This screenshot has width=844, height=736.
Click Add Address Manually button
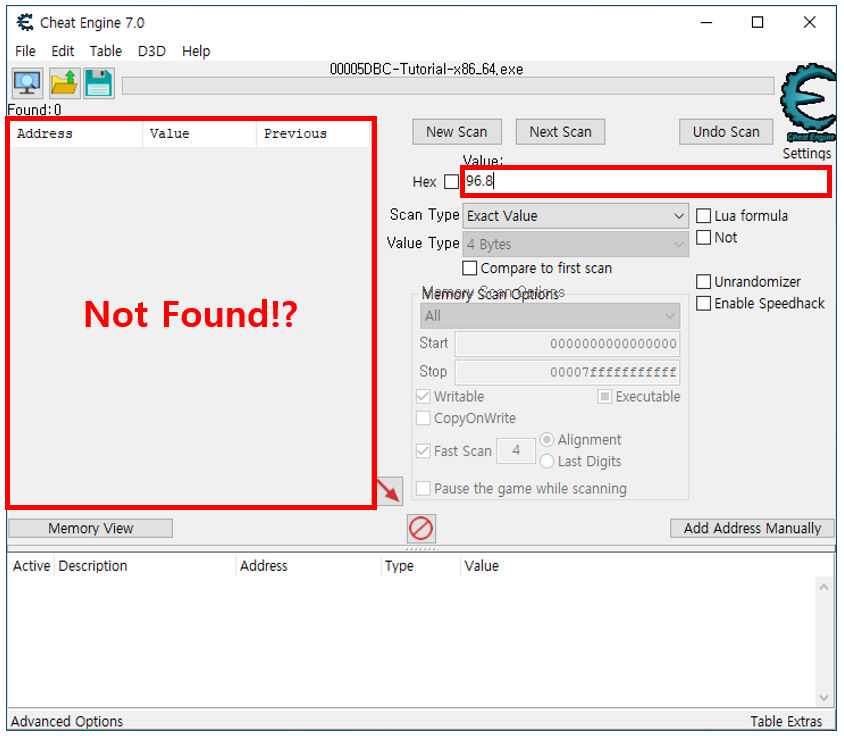point(752,528)
